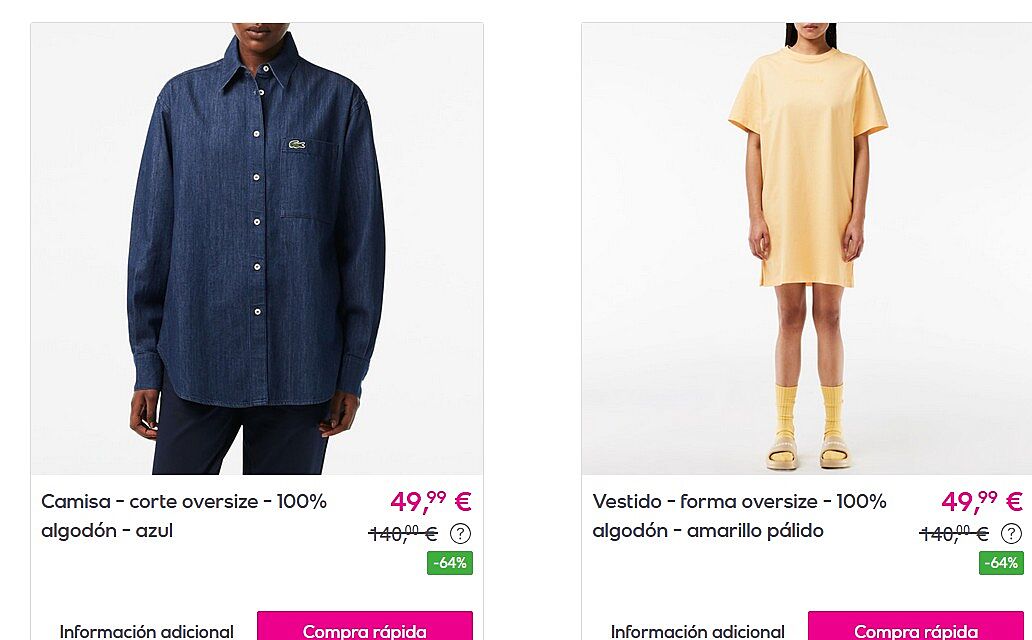1032x640 pixels.
Task: Open the pale yellow dress product photo
Action: coord(807,249)
